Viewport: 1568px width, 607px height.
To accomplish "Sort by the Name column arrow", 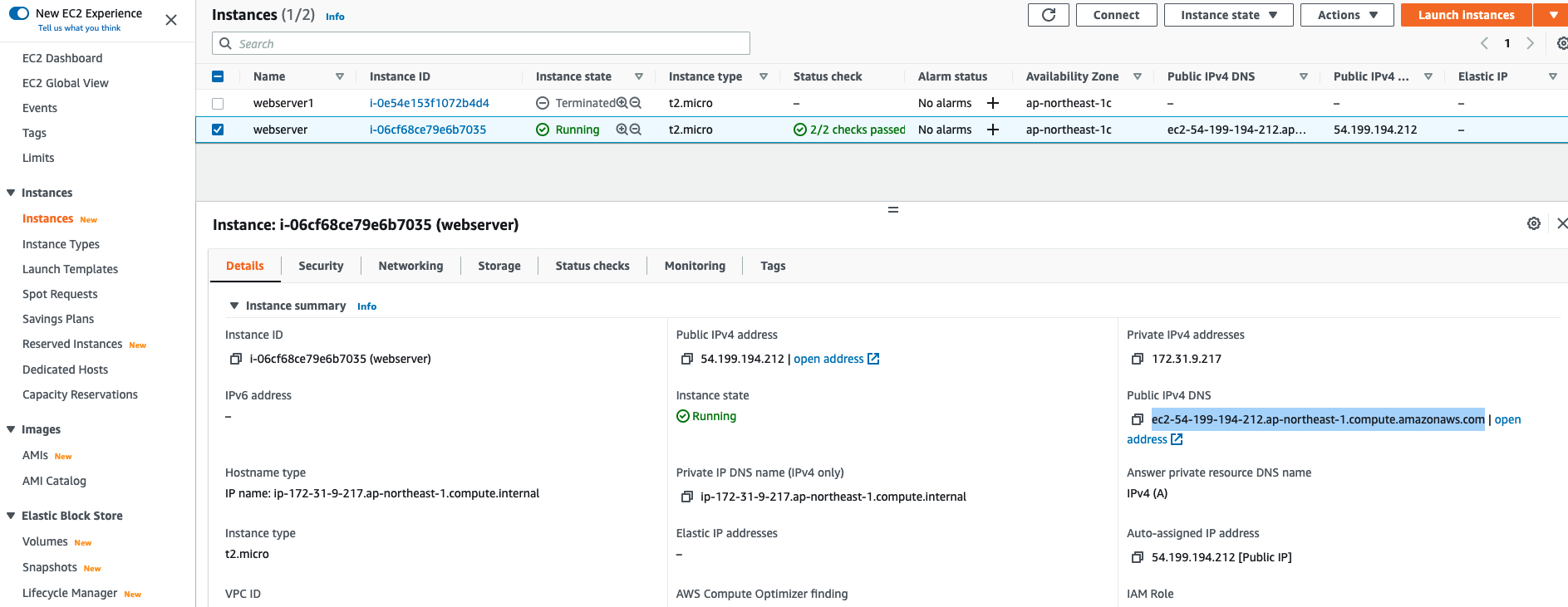I will 340,76.
